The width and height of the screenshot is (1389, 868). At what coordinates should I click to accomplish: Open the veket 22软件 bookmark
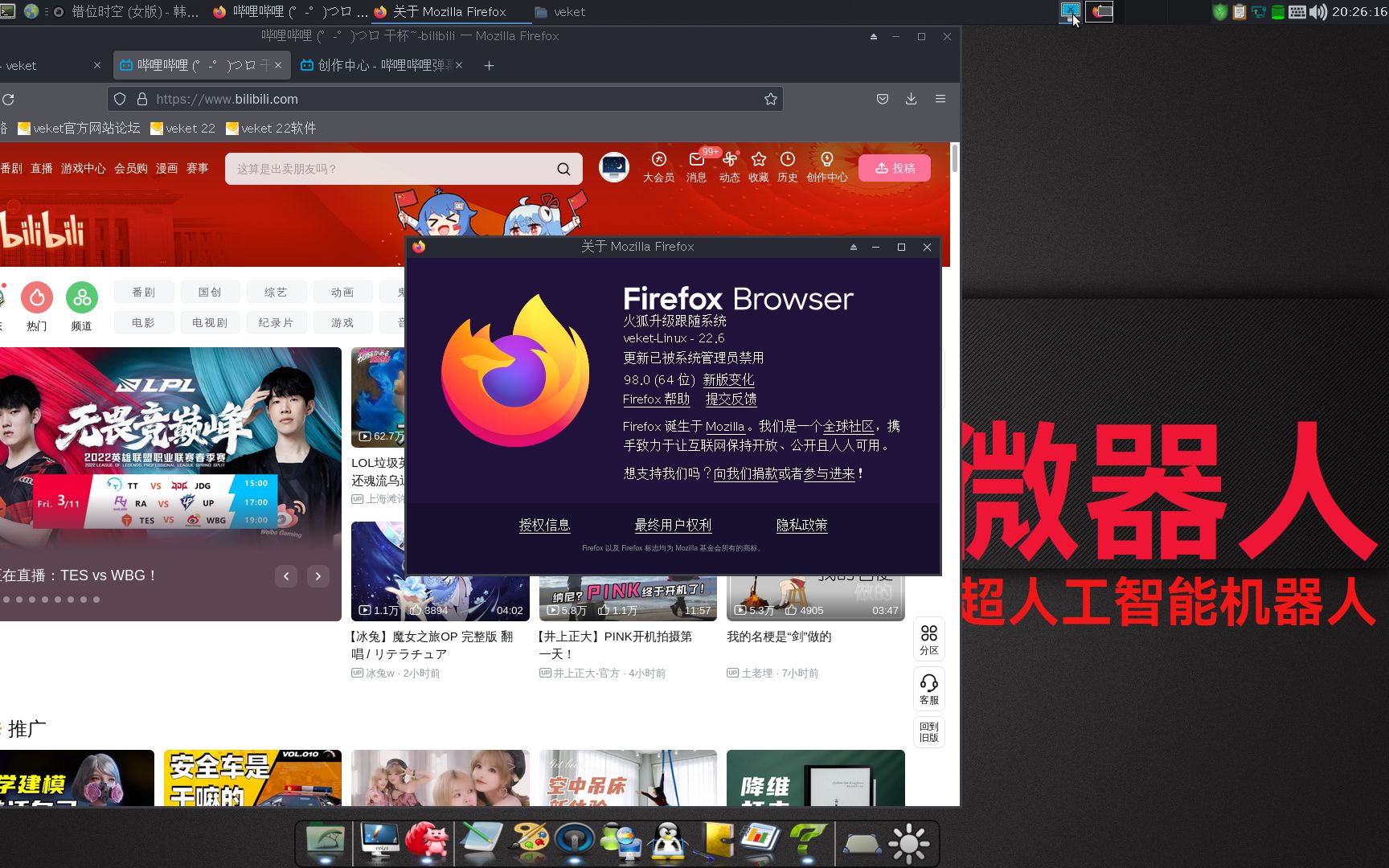(271, 128)
